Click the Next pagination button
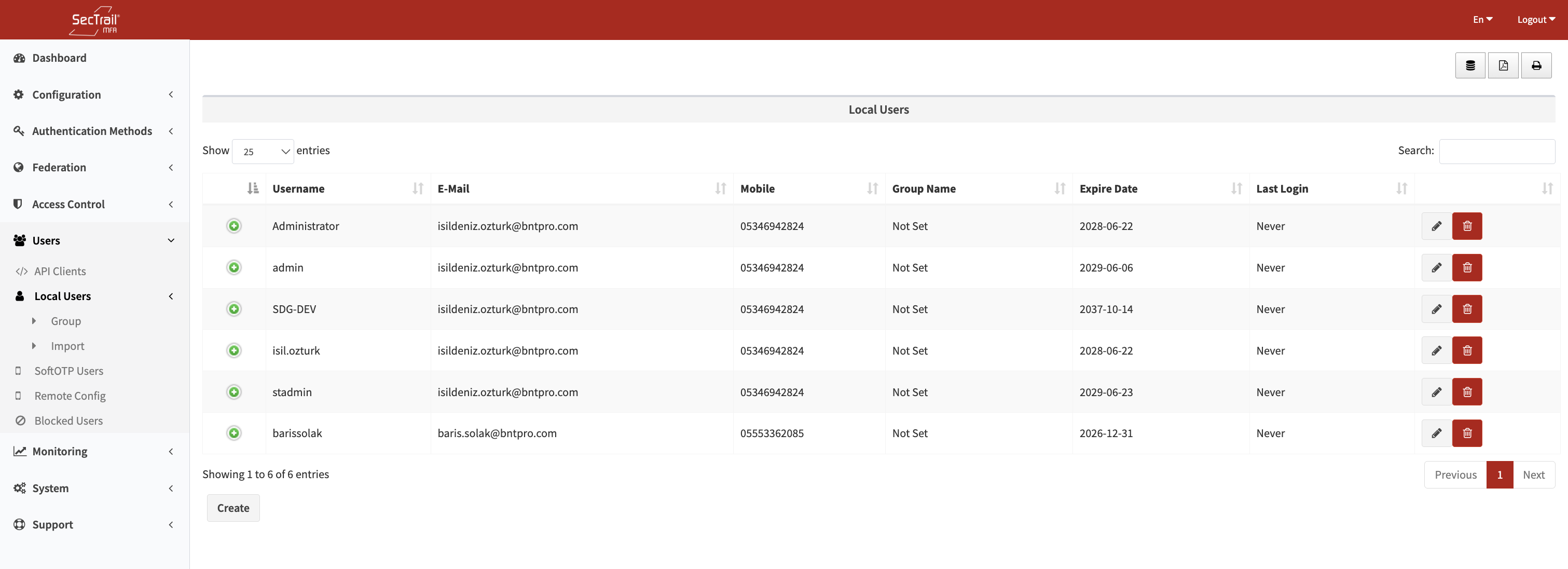The height and width of the screenshot is (569, 1568). coord(1533,475)
